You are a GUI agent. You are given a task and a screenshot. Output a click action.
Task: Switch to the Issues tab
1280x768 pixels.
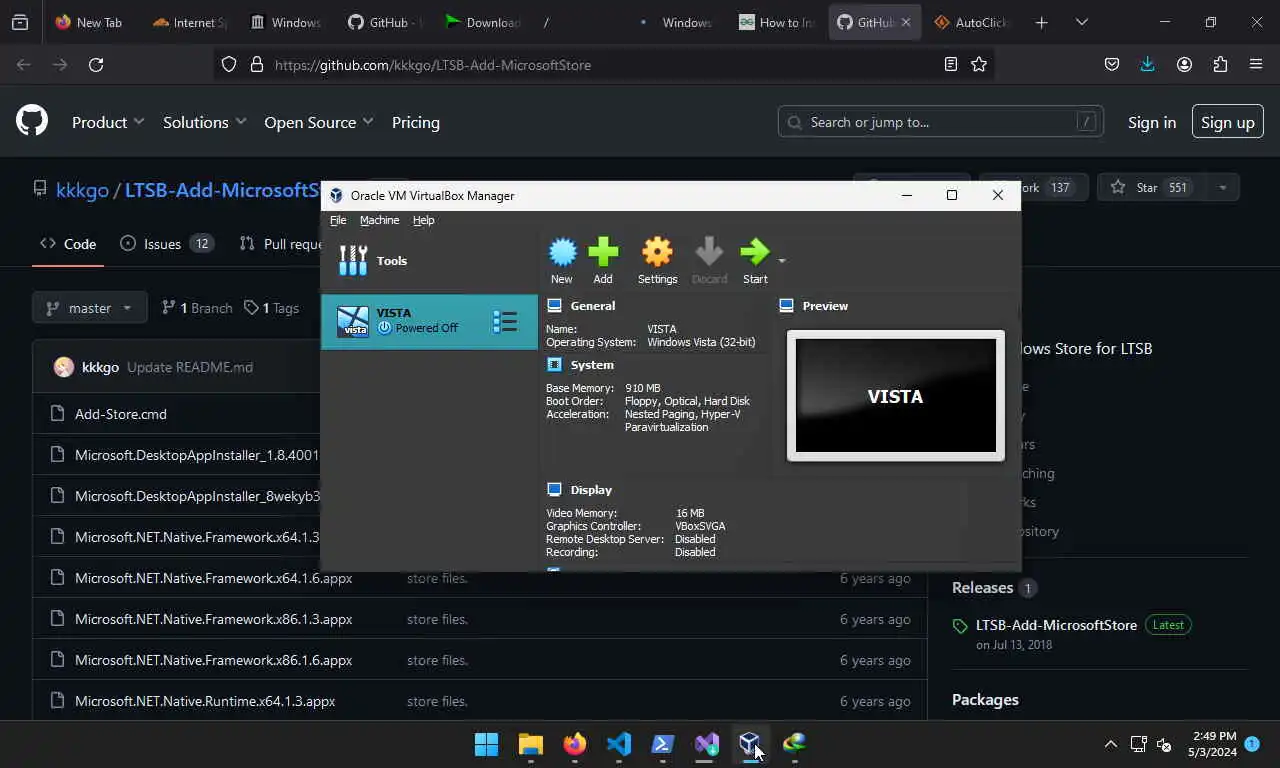tap(167, 243)
